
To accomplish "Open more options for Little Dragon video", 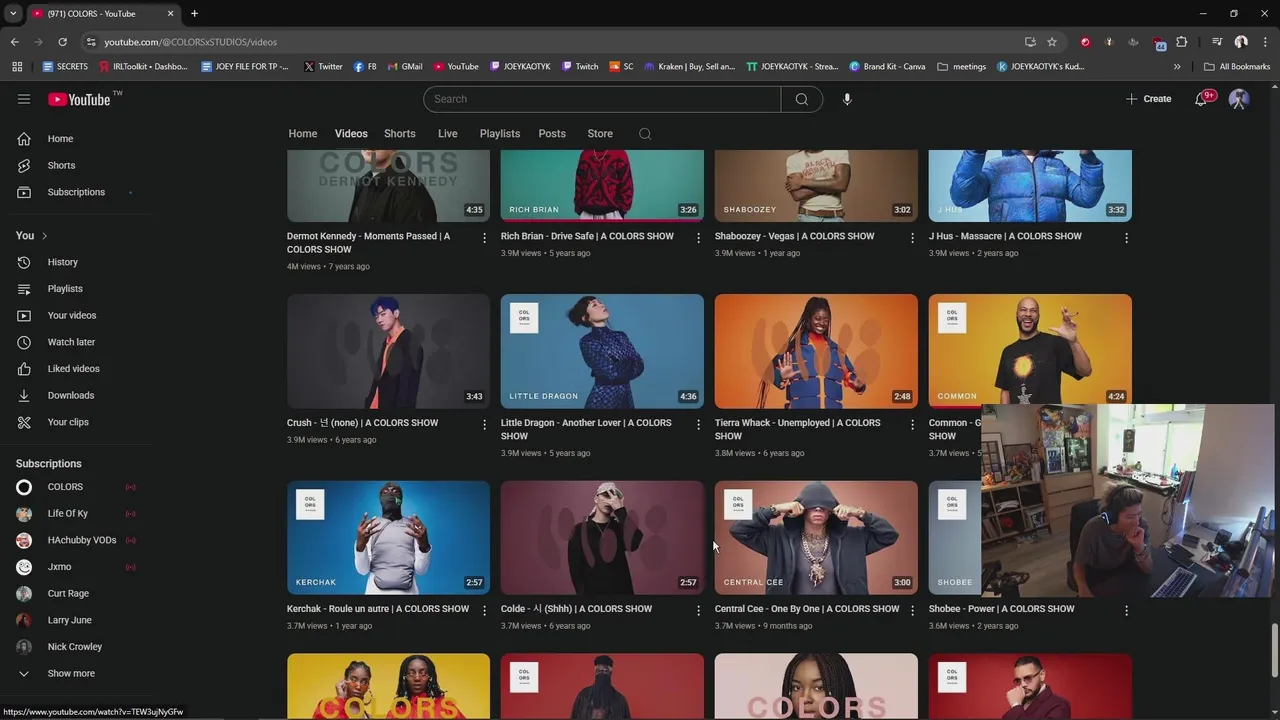I will coord(698,424).
